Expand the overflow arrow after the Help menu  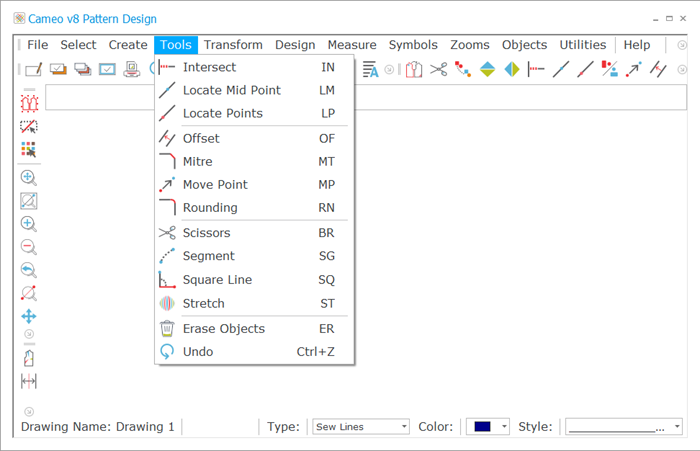pyautogui.click(x=682, y=45)
